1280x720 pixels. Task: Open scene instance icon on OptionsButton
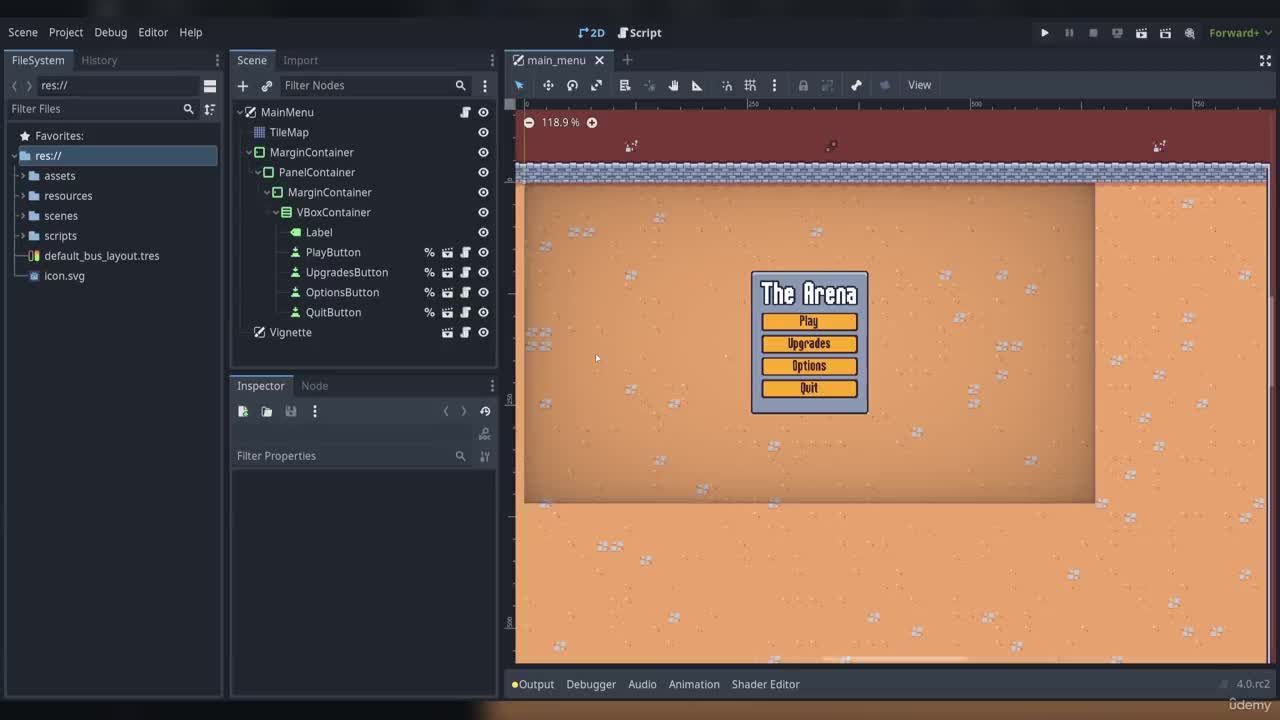[x=447, y=292]
